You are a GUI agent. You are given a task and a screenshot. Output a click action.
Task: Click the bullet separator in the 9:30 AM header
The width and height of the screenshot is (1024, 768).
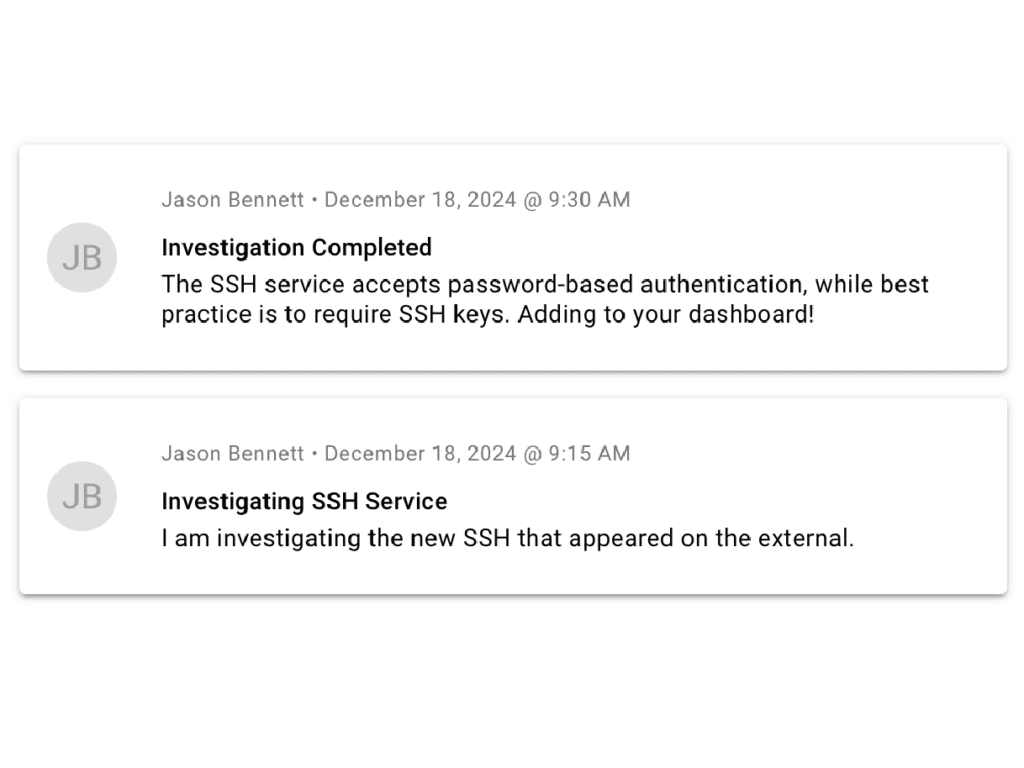pos(314,199)
